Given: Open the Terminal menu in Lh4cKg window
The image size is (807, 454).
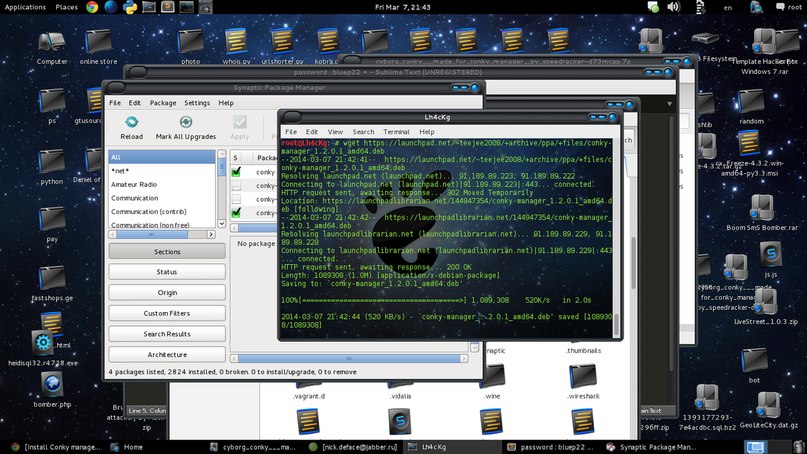Looking at the screenshot, I should [396, 132].
